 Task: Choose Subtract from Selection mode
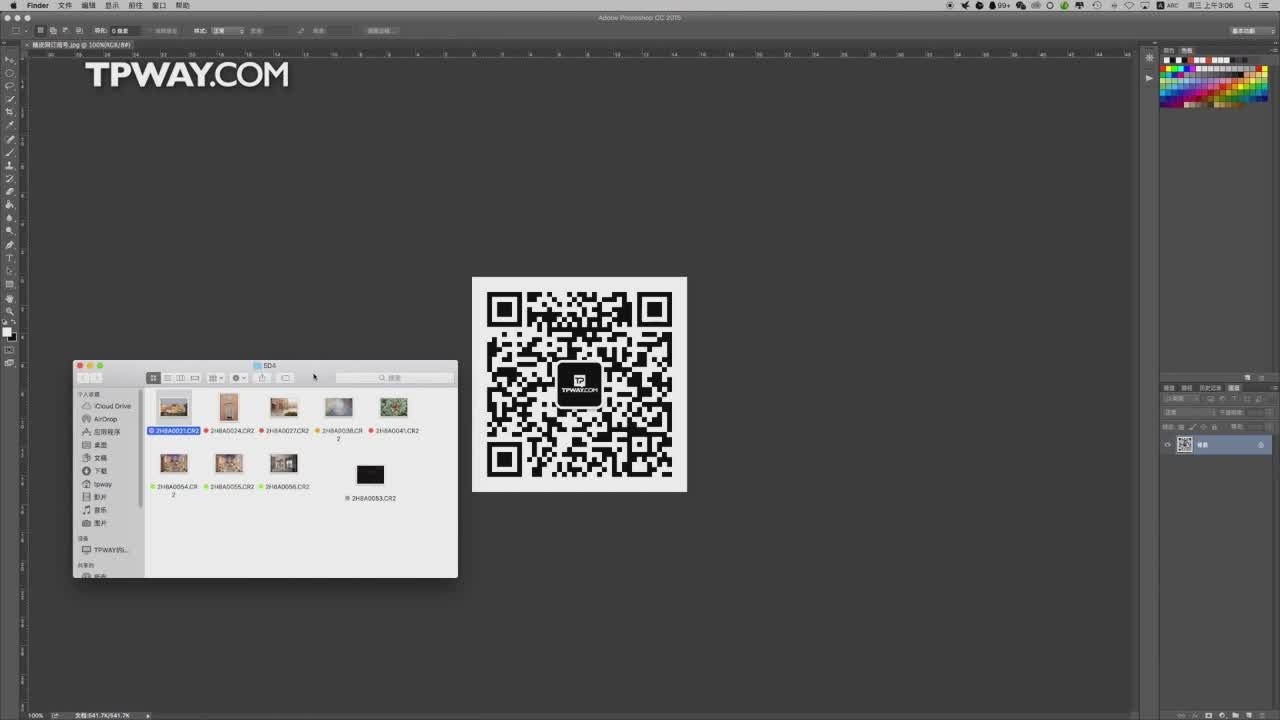coord(64,31)
